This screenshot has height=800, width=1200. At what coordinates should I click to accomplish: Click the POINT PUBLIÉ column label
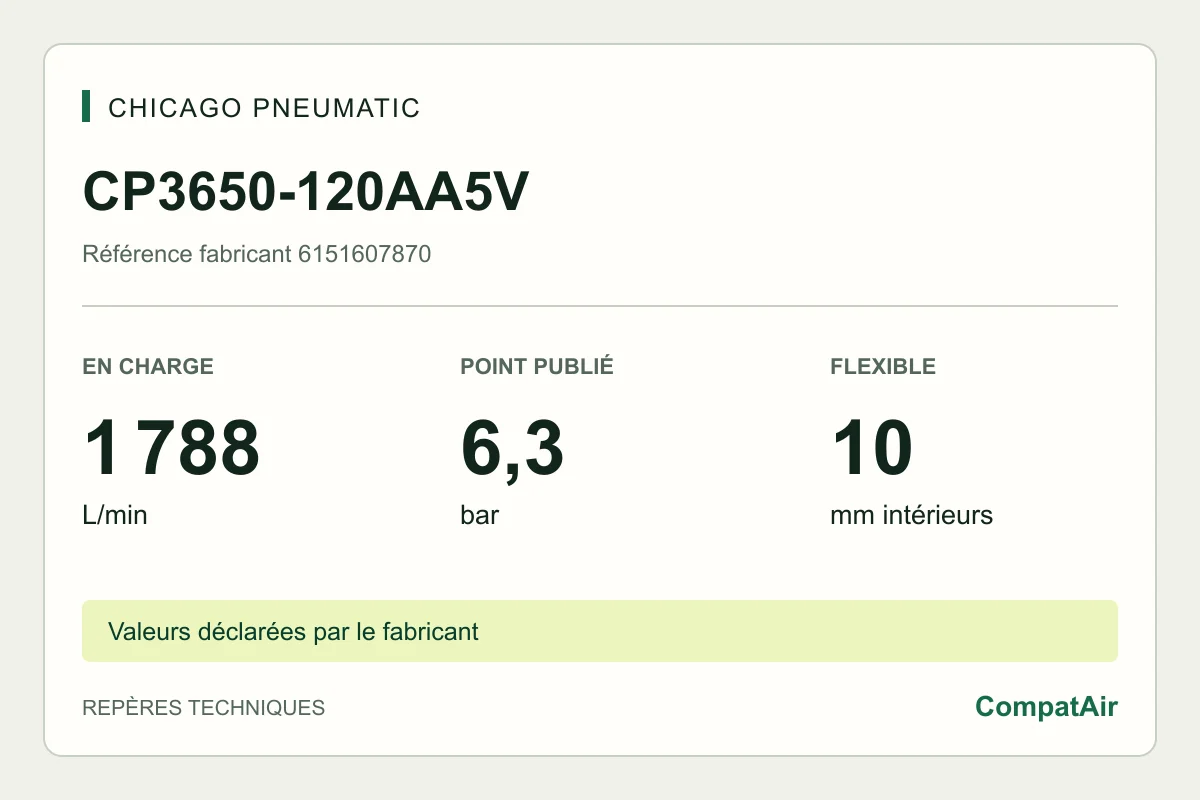click(537, 366)
